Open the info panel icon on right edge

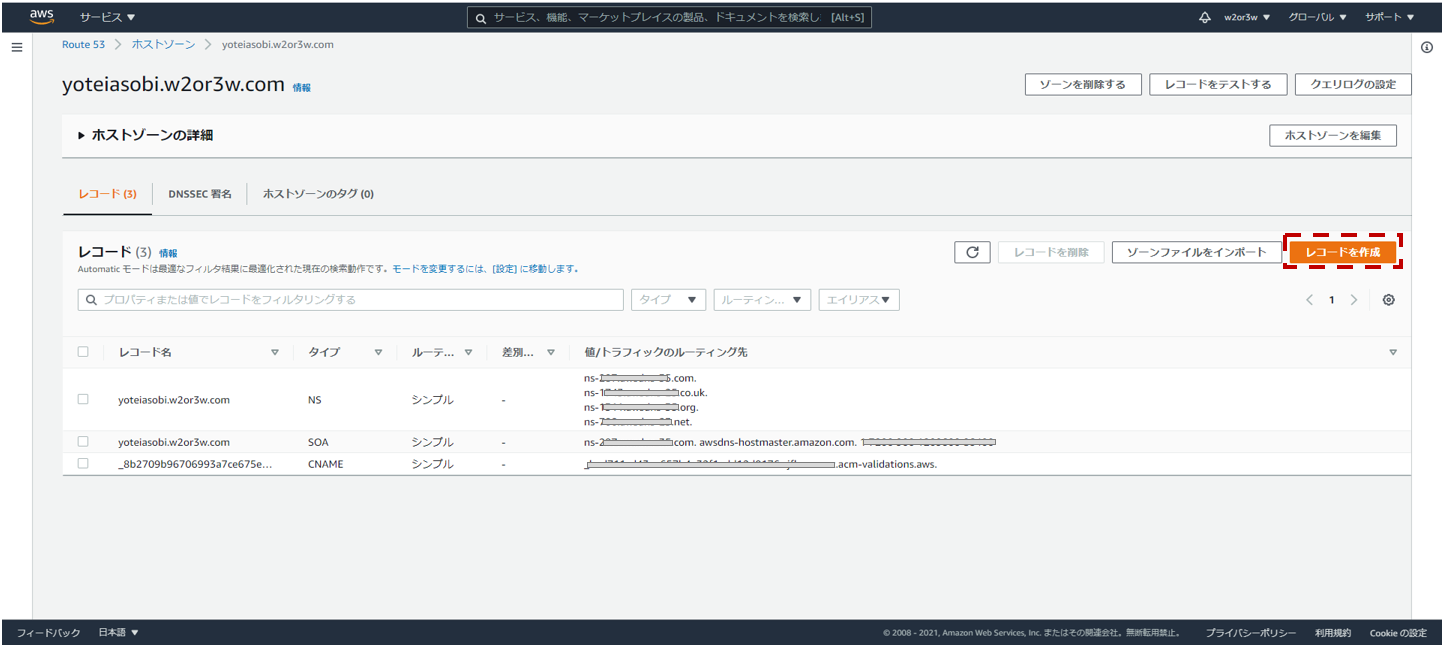1427,48
